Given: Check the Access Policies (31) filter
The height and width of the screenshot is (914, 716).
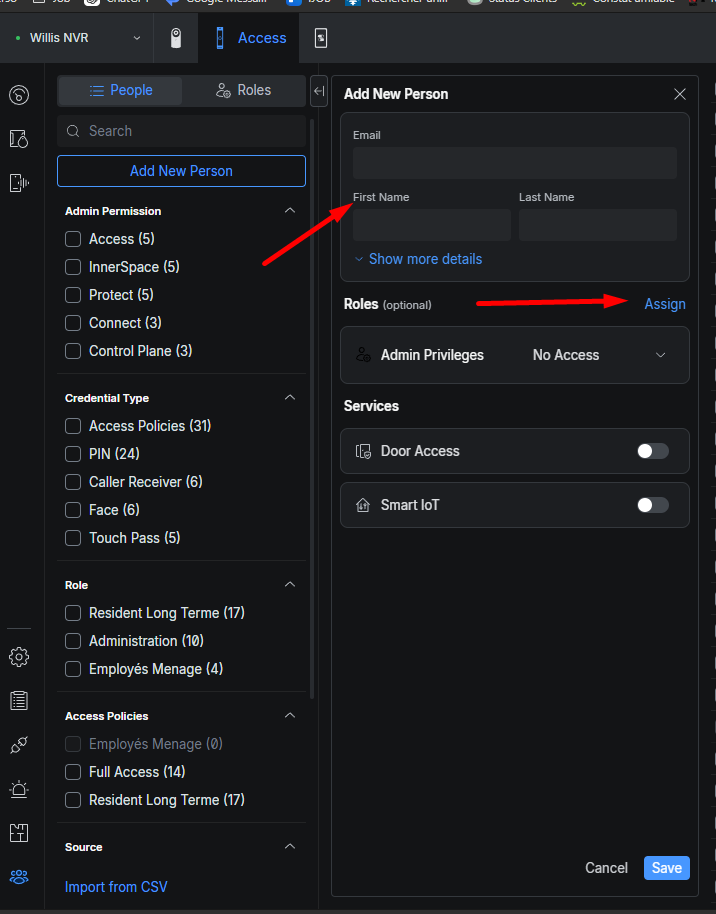Looking at the screenshot, I should [73, 426].
